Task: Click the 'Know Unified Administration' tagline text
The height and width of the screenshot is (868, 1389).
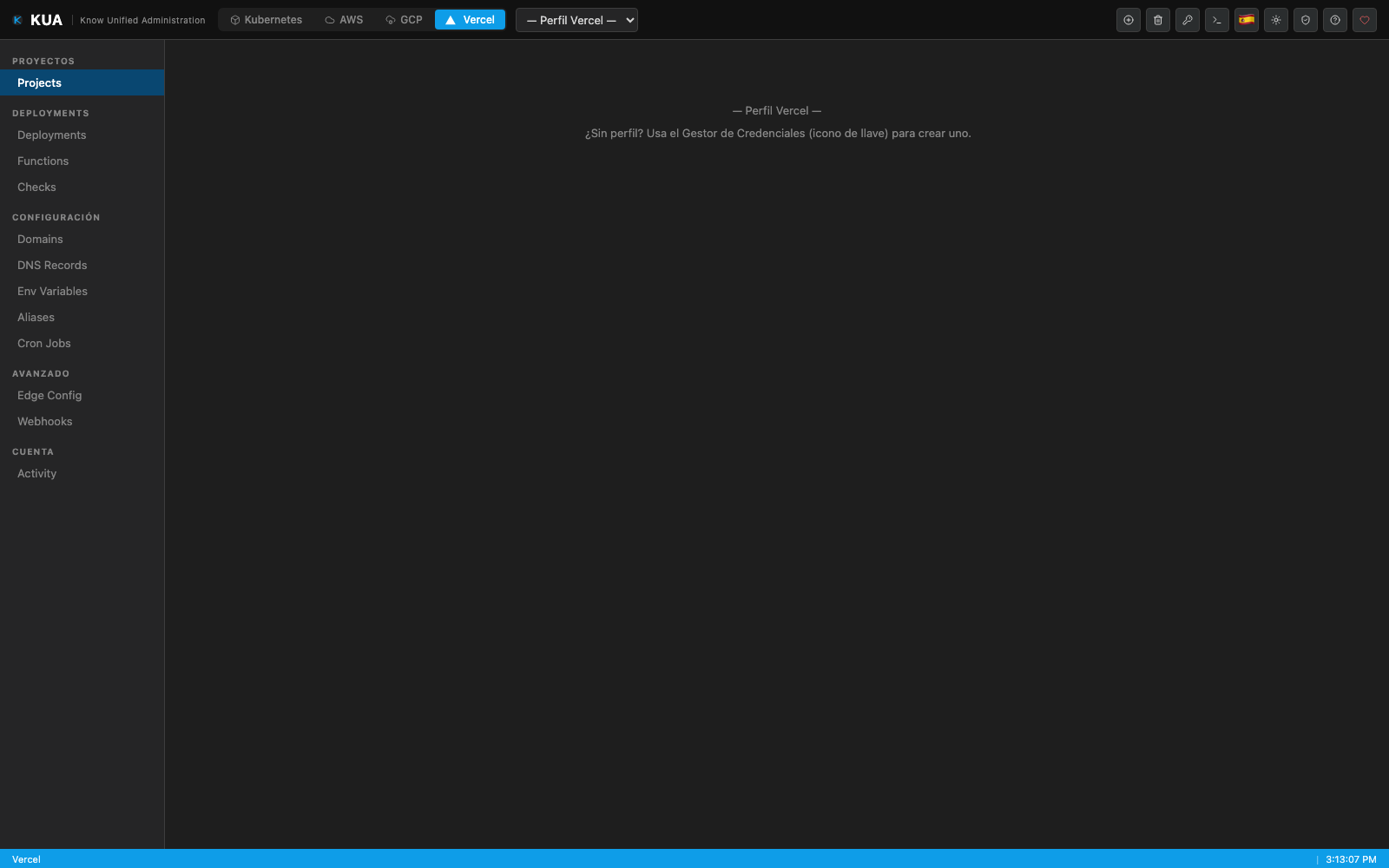Action: coord(142,20)
